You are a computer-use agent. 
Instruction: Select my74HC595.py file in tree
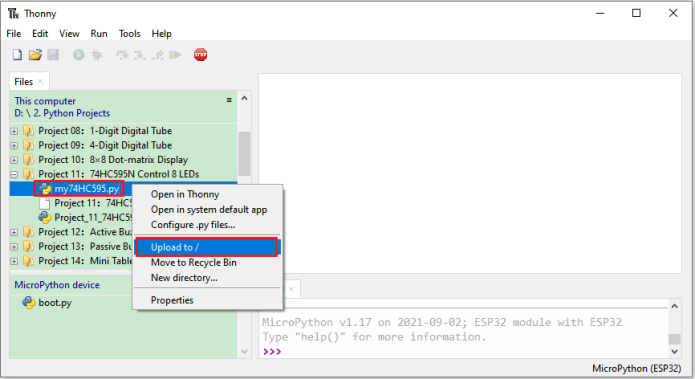pyautogui.click(x=87, y=188)
